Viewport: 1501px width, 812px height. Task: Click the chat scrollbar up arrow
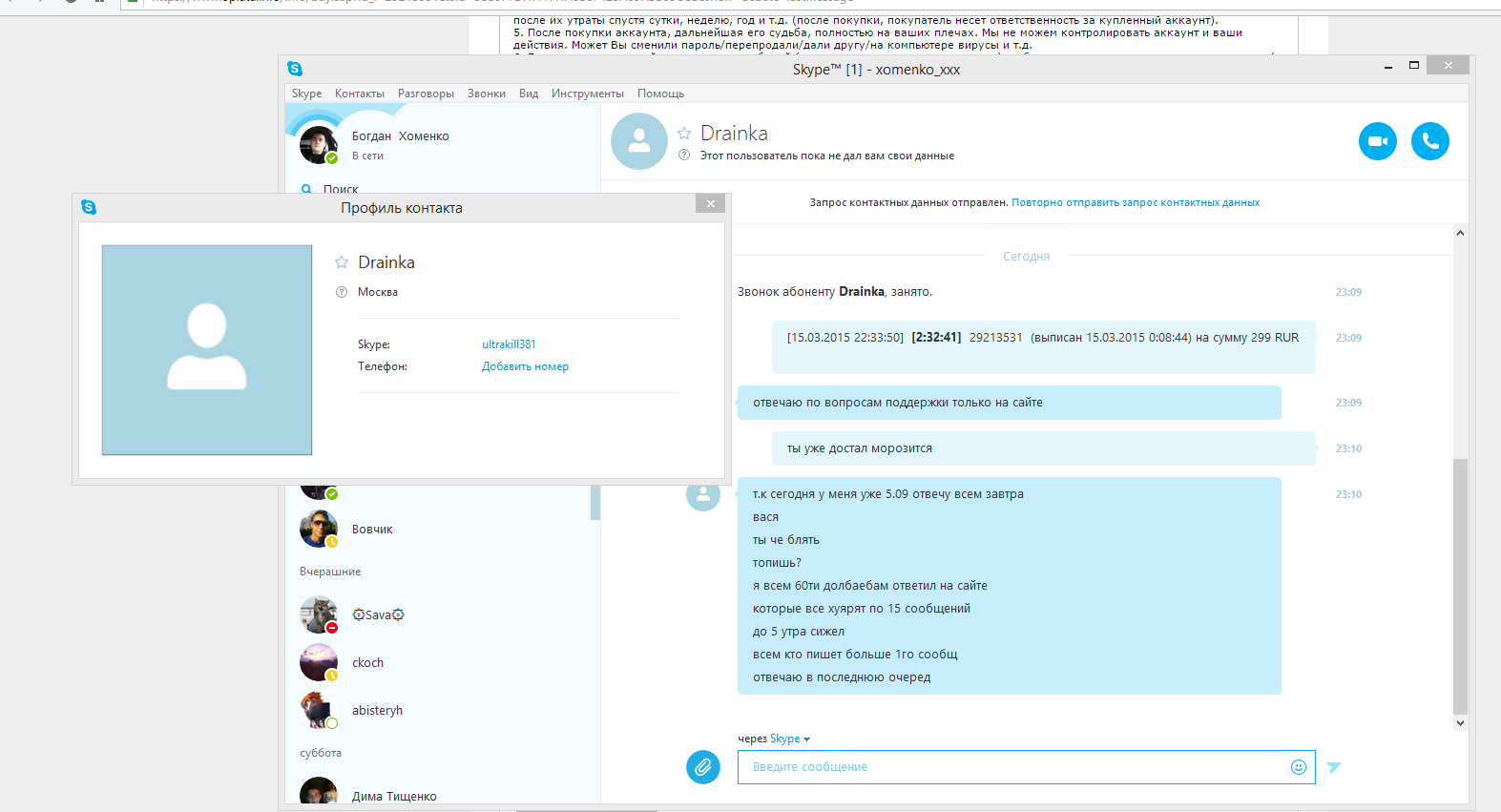point(1460,233)
